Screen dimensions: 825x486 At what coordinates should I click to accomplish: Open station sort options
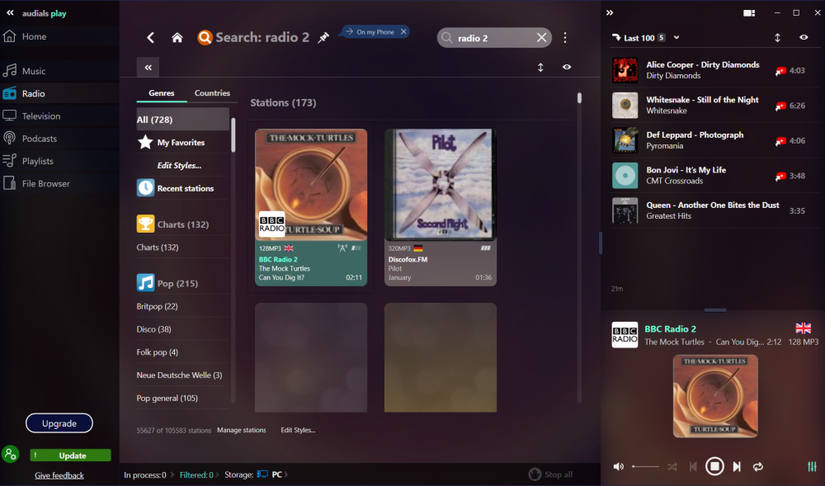tap(540, 67)
